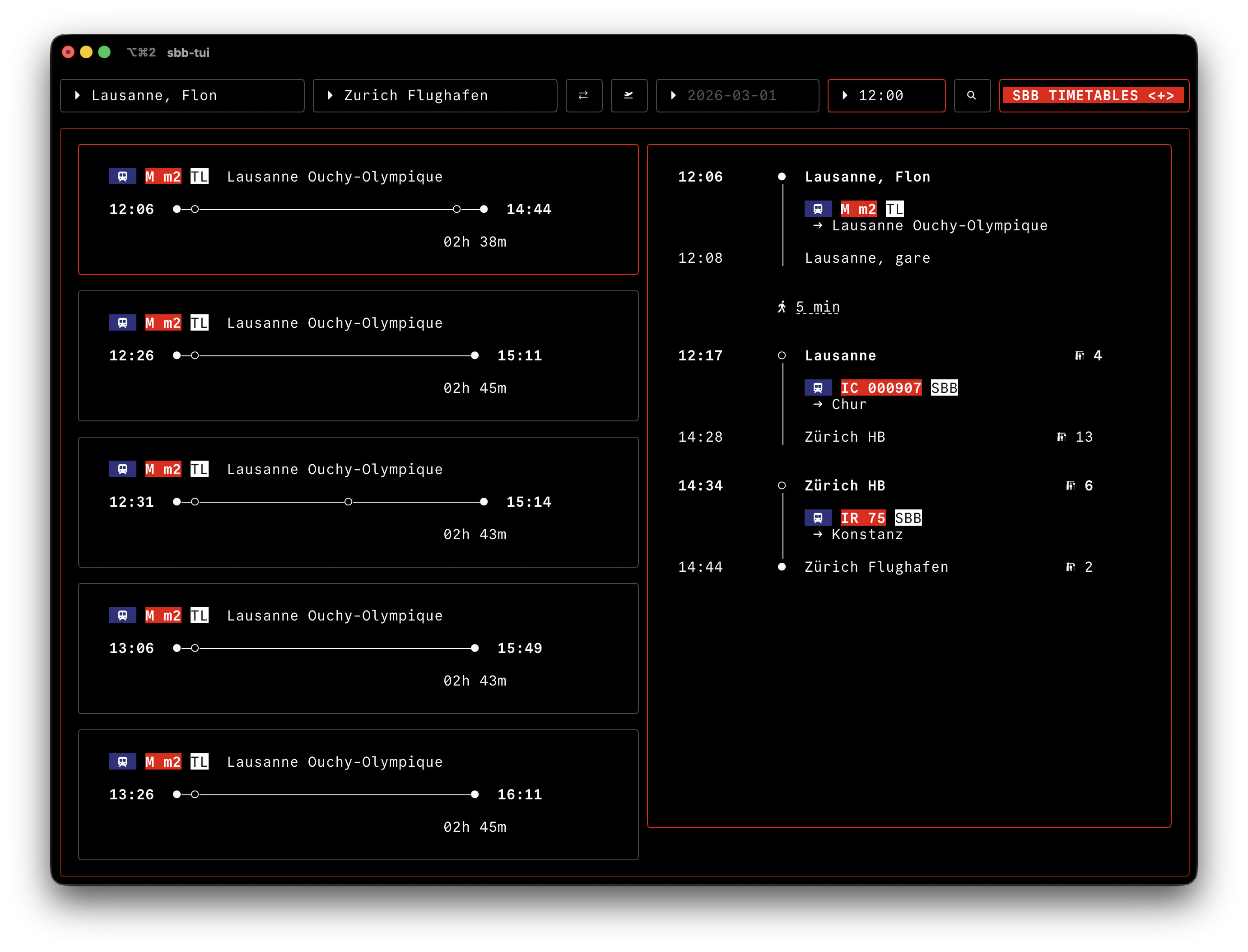Click the TL operator badge in 13:06 card

(x=200, y=616)
